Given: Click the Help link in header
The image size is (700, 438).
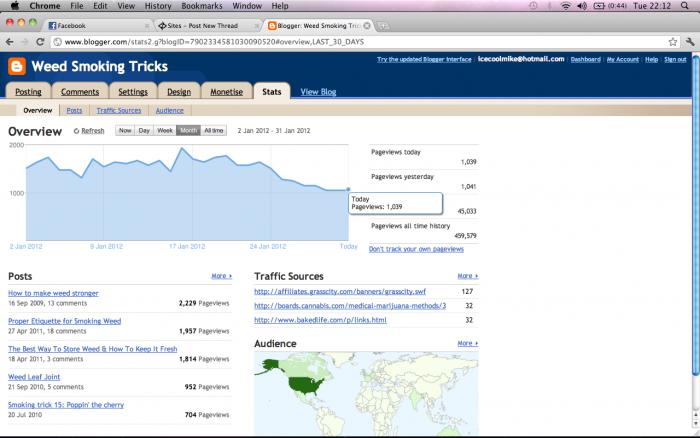Looking at the screenshot, I should pos(651,59).
